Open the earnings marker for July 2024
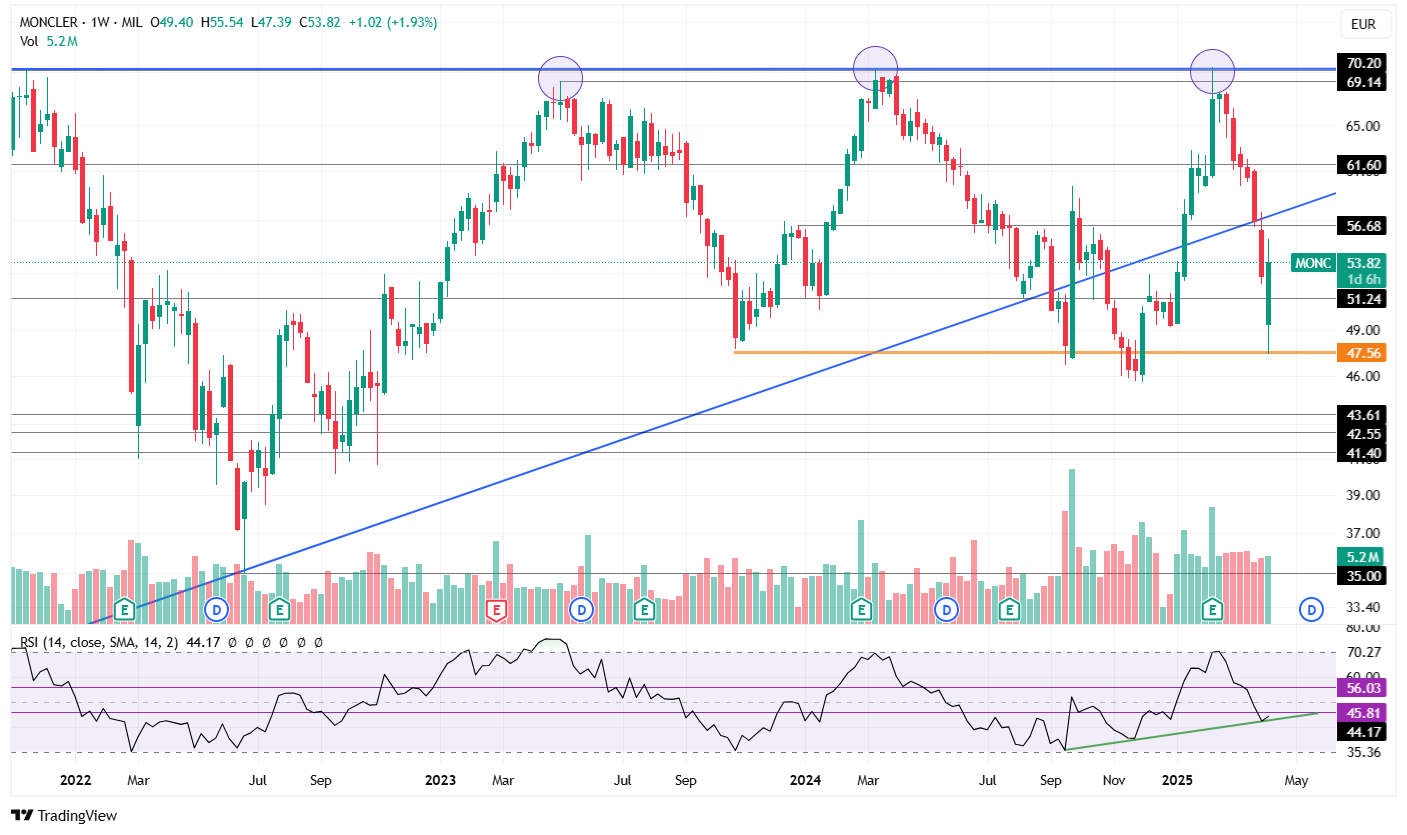Screen dimensions: 1407x835 (x=1009, y=608)
